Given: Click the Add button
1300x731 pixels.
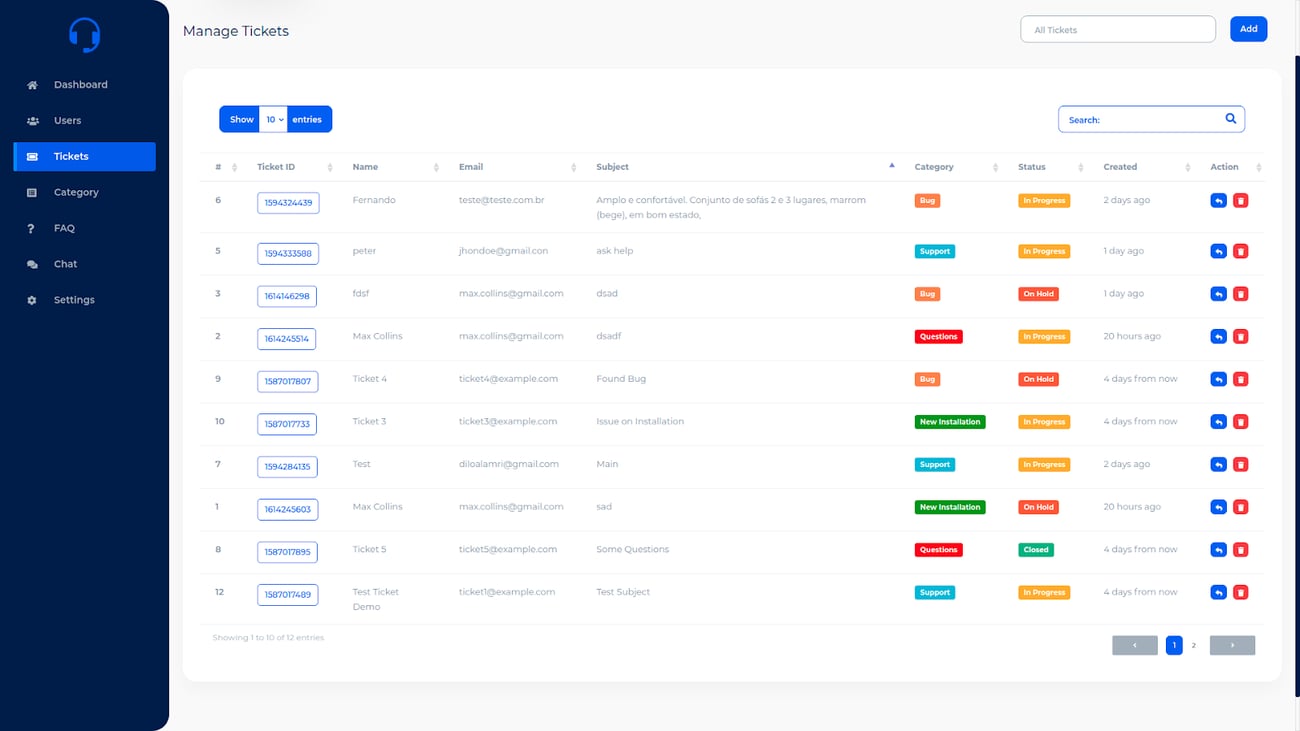Looking at the screenshot, I should pos(1248,29).
